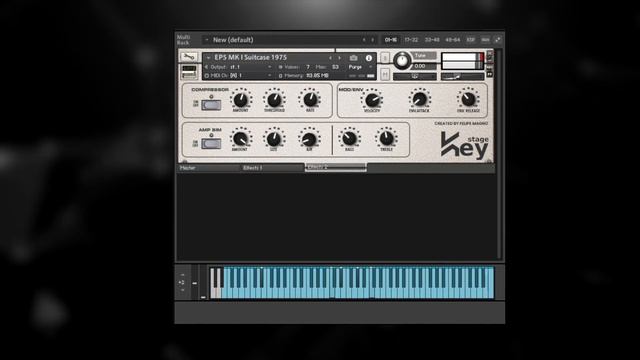Click the Compressor Amount knob
The width and height of the screenshot is (640, 360).
(x=240, y=100)
